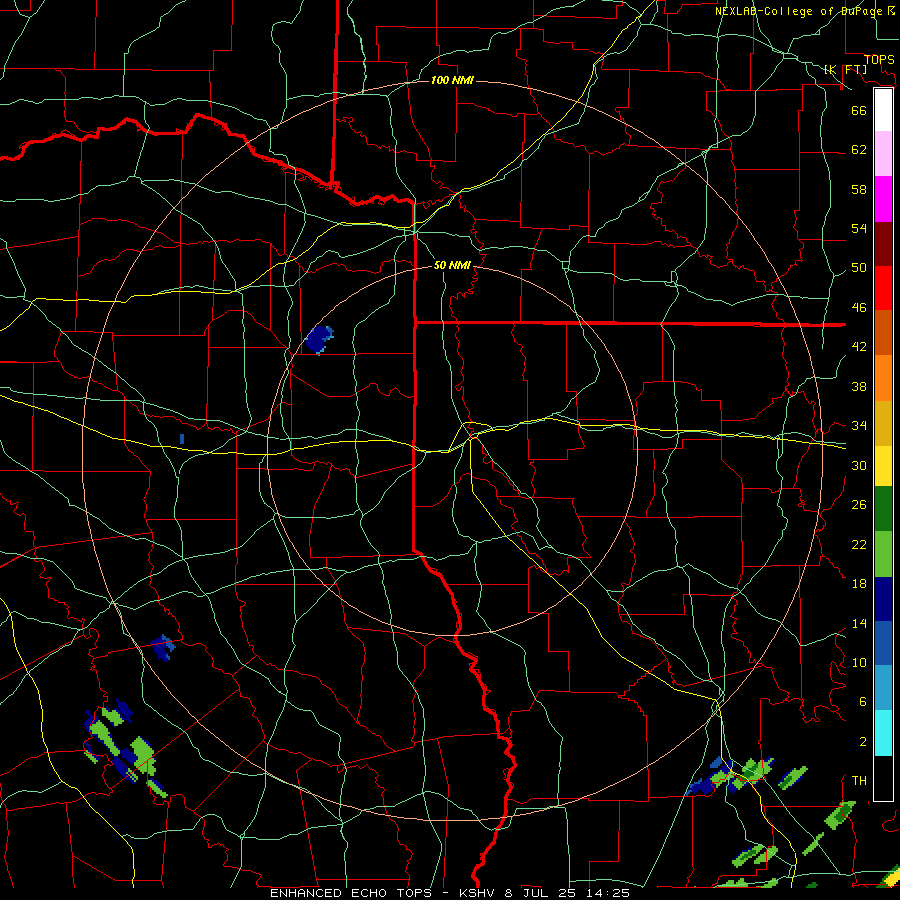Image resolution: width=900 pixels, height=900 pixels.
Task: Select the light green legend band
Action: click(x=883, y=554)
